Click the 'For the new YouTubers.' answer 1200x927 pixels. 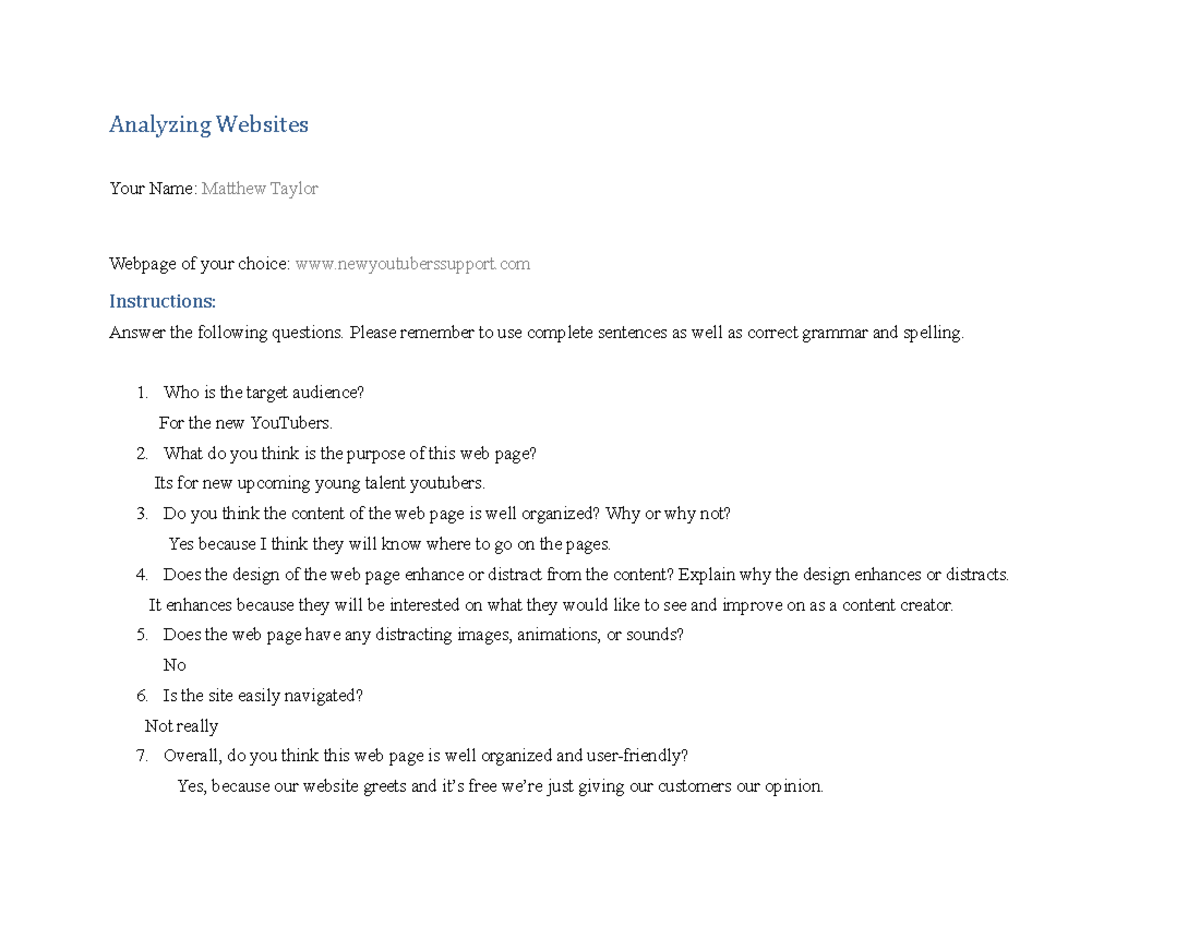click(x=246, y=423)
